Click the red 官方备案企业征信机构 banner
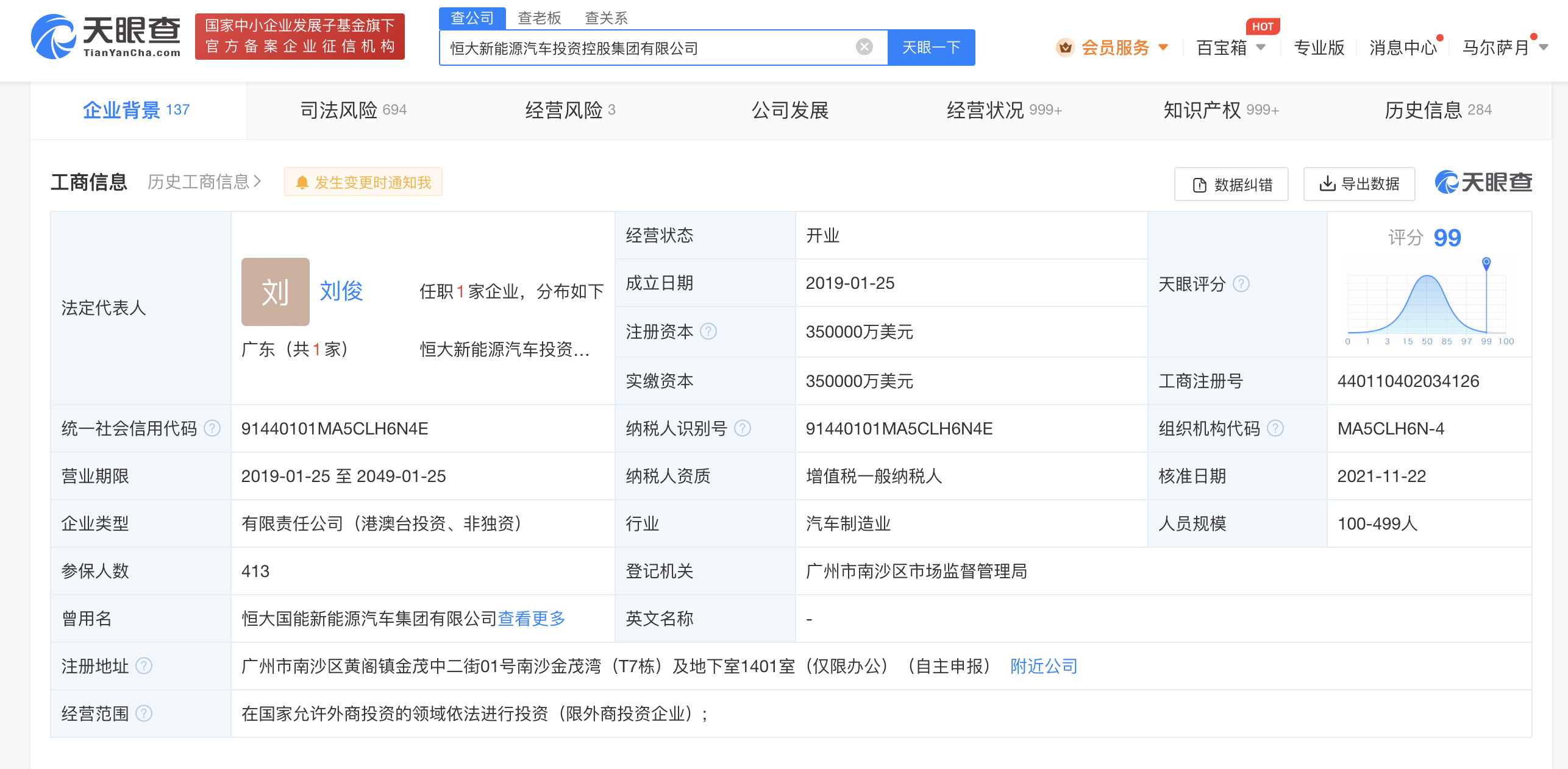This screenshot has width=1568, height=769. click(300, 37)
